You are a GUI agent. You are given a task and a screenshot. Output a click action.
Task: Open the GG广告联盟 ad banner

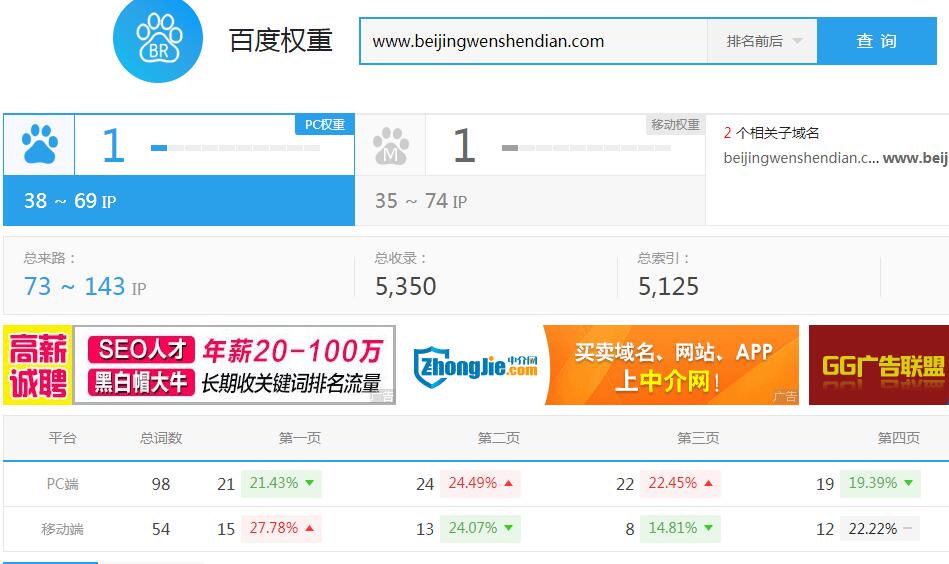click(878, 364)
